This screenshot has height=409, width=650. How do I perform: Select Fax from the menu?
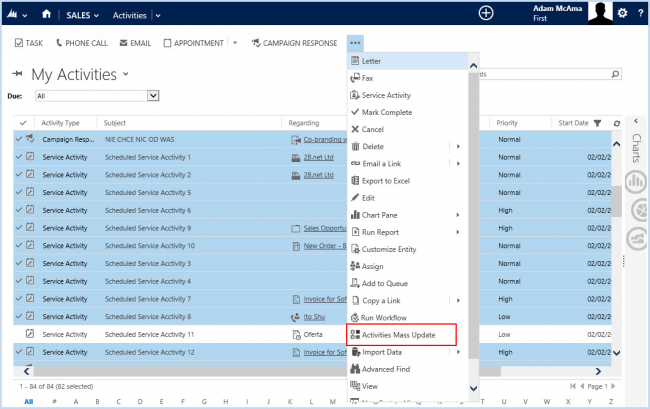408,78
